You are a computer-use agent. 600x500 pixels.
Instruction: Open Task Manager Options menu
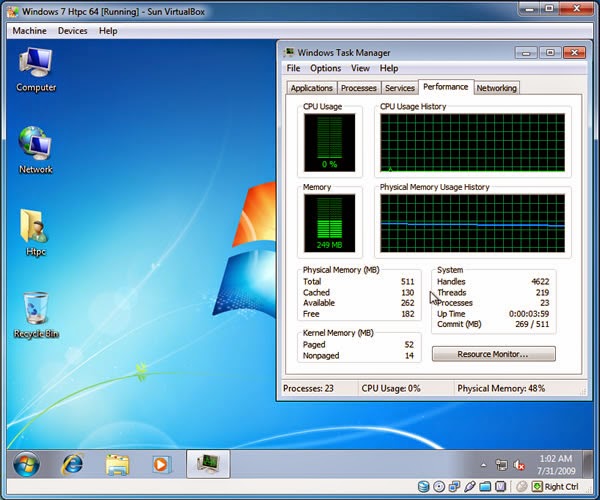[x=325, y=68]
